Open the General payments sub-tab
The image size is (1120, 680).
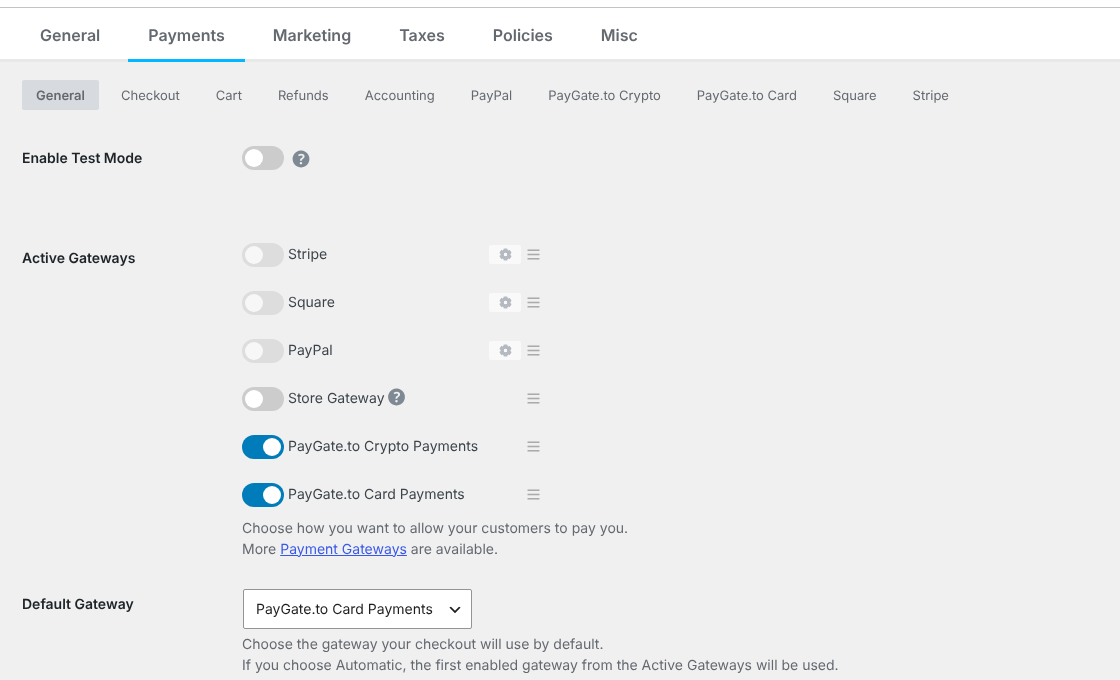60,95
